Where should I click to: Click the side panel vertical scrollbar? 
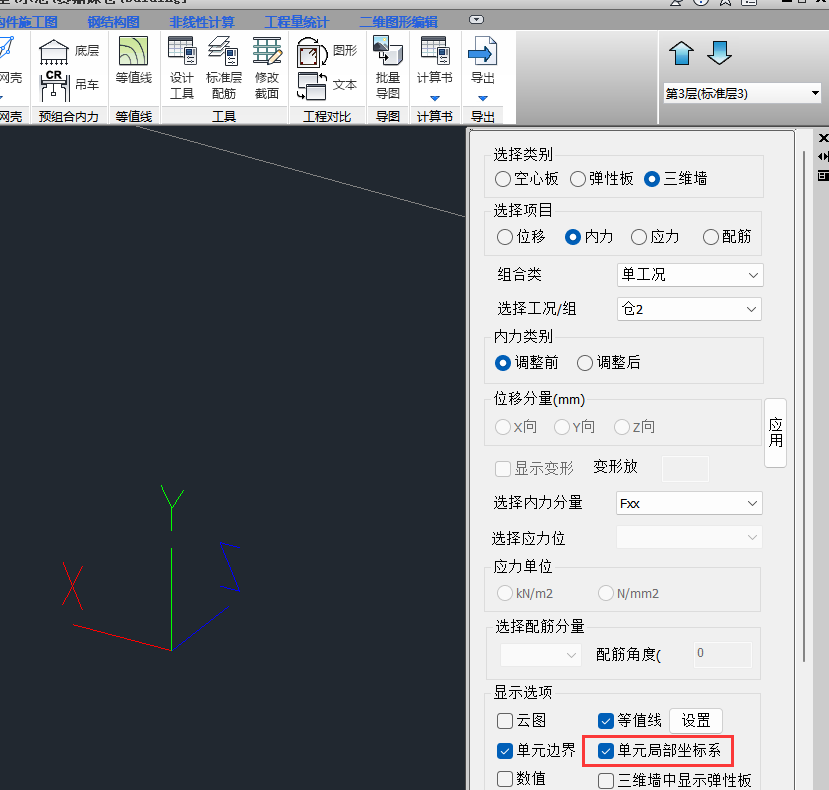coord(804,406)
